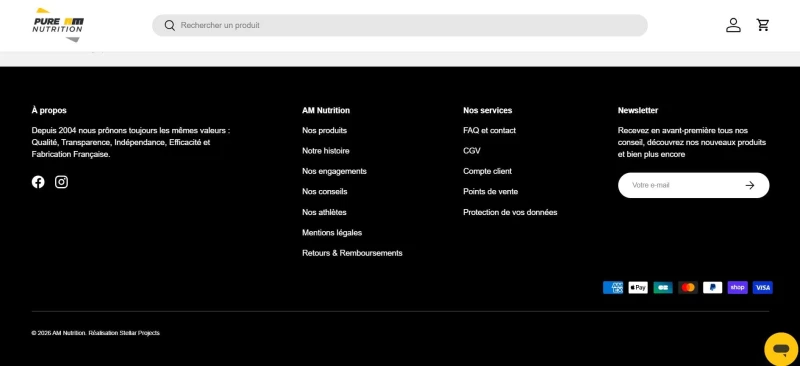The image size is (800, 366).
Task: Visit the Facebook page icon
Action: coord(38,182)
